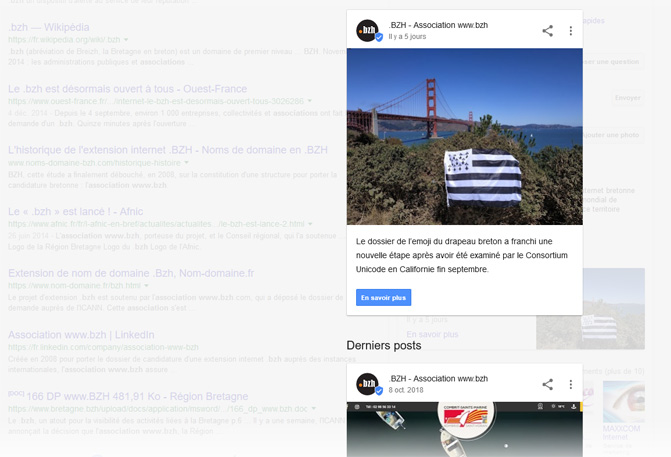This screenshot has width=671, height=457.
Task: Expand dropdown arrow next to noms-domaine-bzh URL
Action: point(186,163)
